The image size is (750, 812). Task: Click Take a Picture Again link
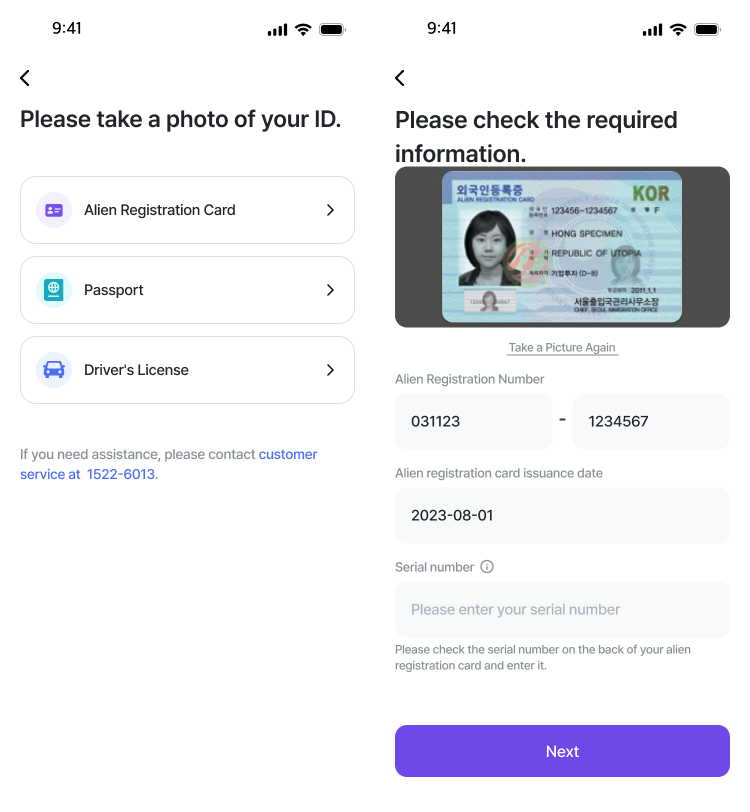point(562,347)
